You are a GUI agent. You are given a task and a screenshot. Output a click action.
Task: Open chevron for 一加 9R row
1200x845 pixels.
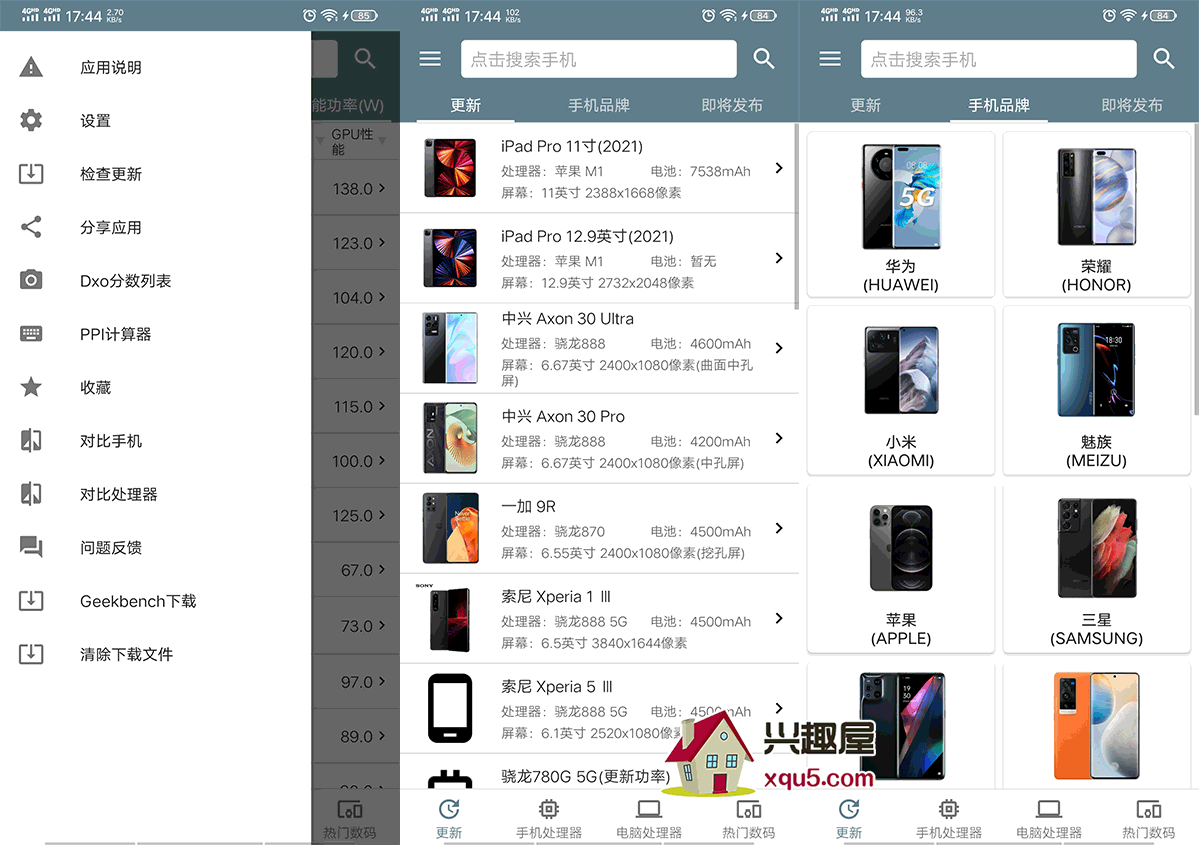click(779, 528)
